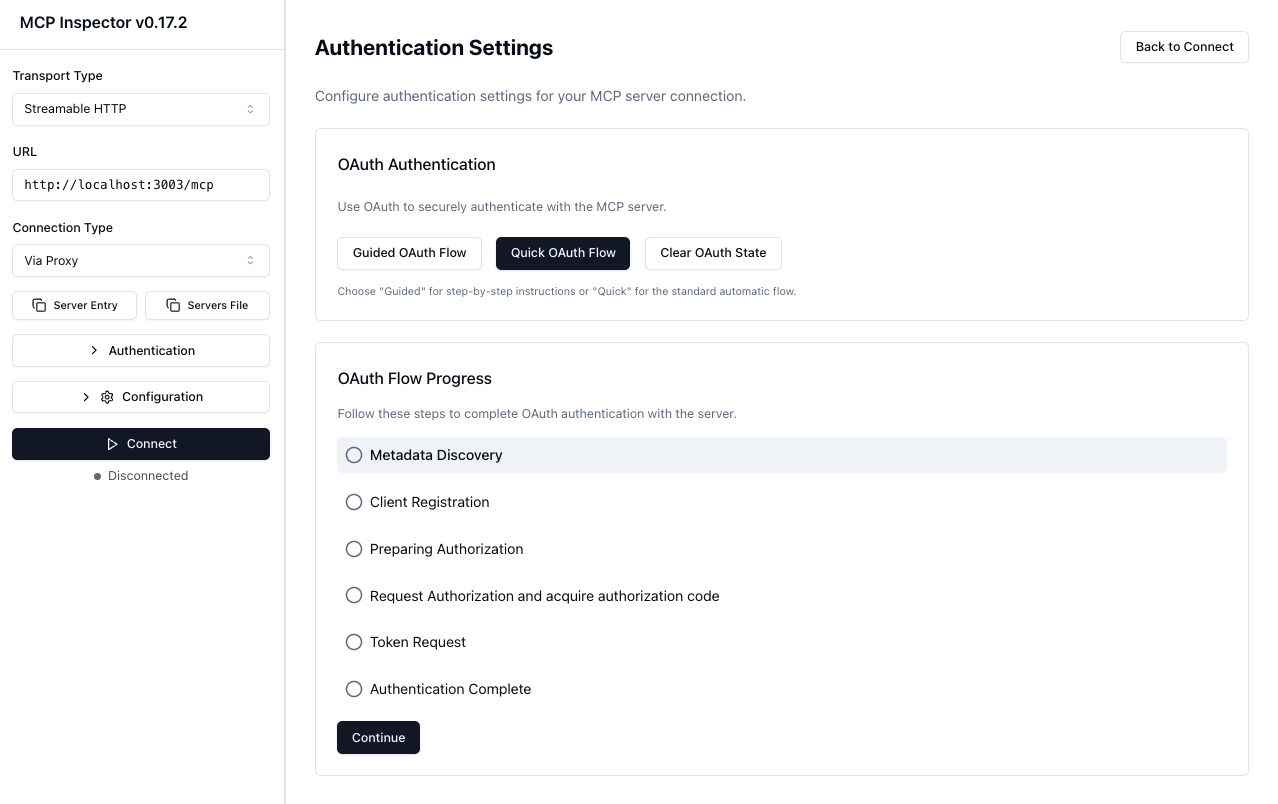Select the Request Authorization step row

point(544,596)
